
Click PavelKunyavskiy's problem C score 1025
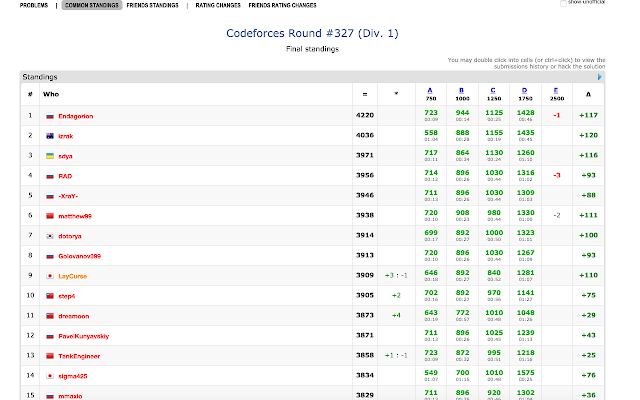(x=494, y=333)
